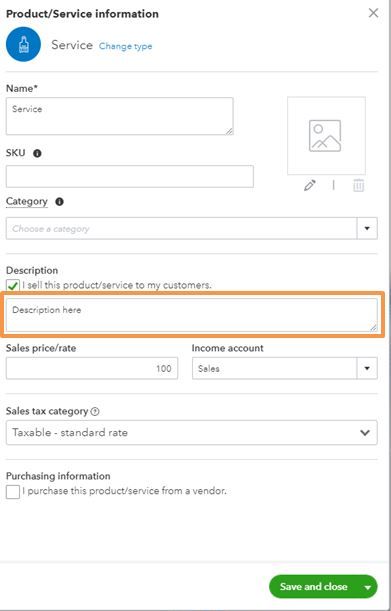Open the Taxable - standard rate dropdown

click(191, 433)
